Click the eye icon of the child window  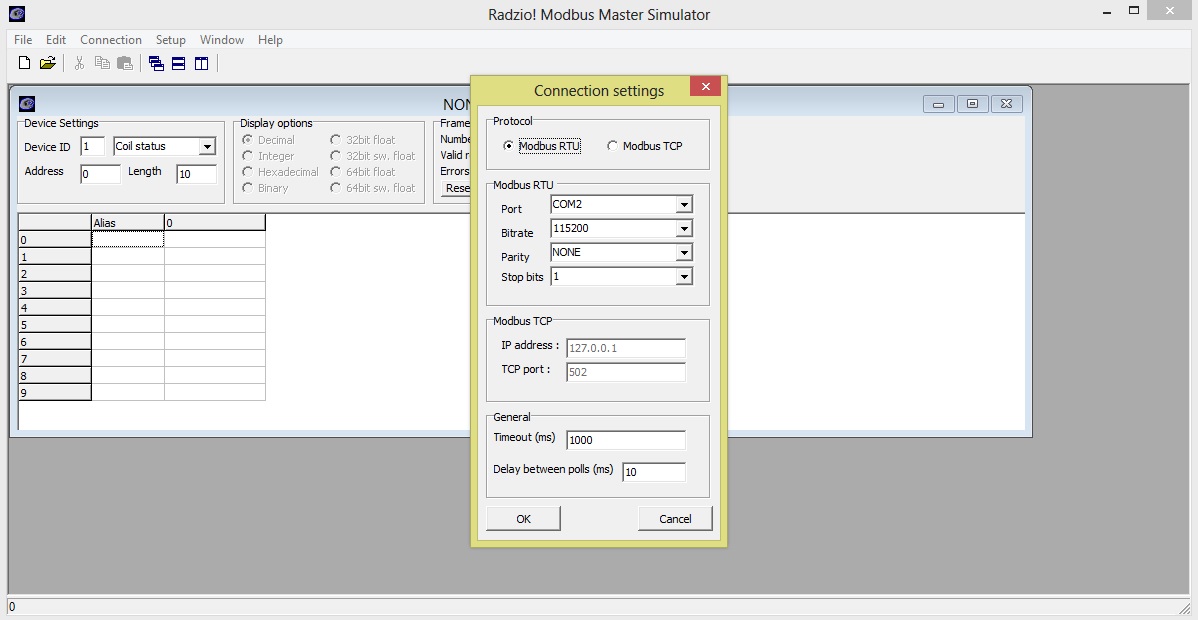pos(27,104)
